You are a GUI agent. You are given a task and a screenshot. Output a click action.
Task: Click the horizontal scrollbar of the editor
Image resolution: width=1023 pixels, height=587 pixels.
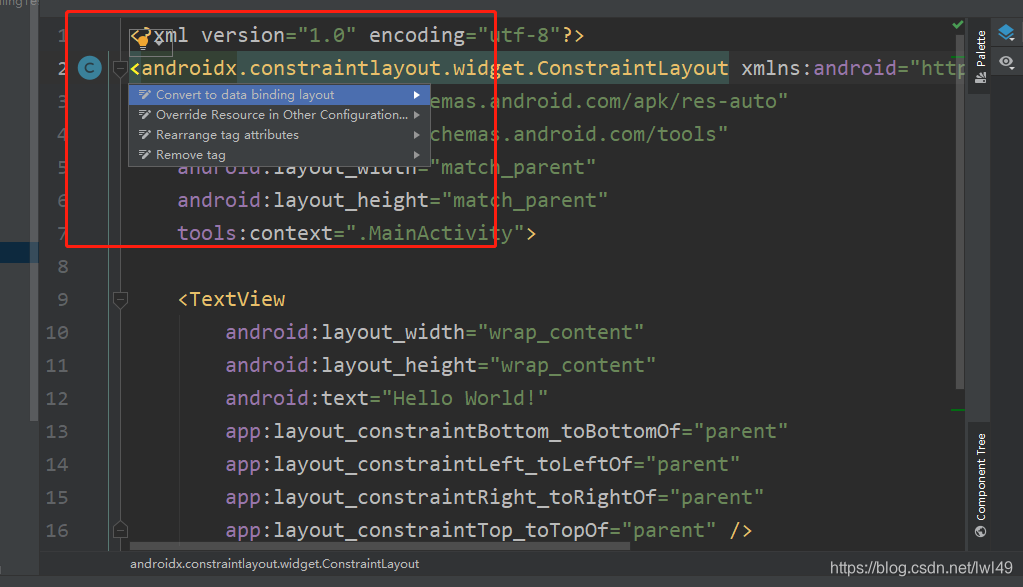click(x=380, y=546)
